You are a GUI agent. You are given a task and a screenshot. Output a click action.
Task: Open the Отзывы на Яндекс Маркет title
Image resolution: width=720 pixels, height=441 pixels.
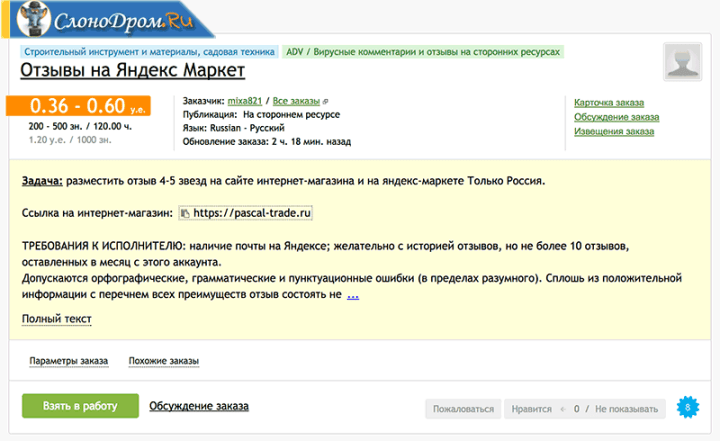(x=132, y=70)
